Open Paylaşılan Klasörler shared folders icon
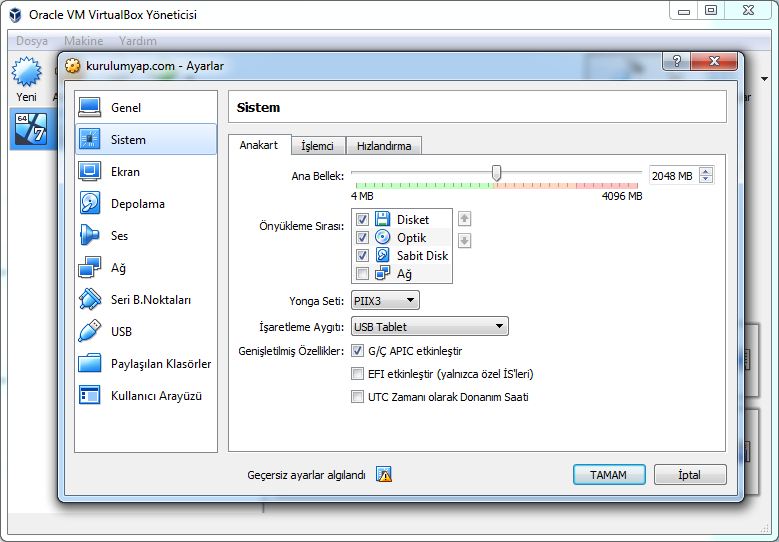This screenshot has height=542, width=779. pyautogui.click(x=89, y=363)
